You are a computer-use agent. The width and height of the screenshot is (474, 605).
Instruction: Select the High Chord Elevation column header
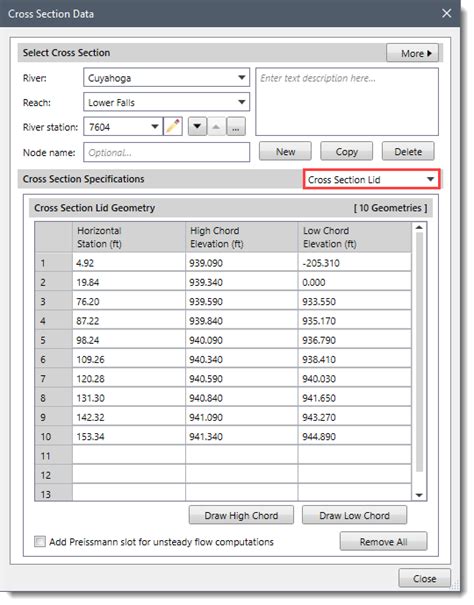click(242, 237)
